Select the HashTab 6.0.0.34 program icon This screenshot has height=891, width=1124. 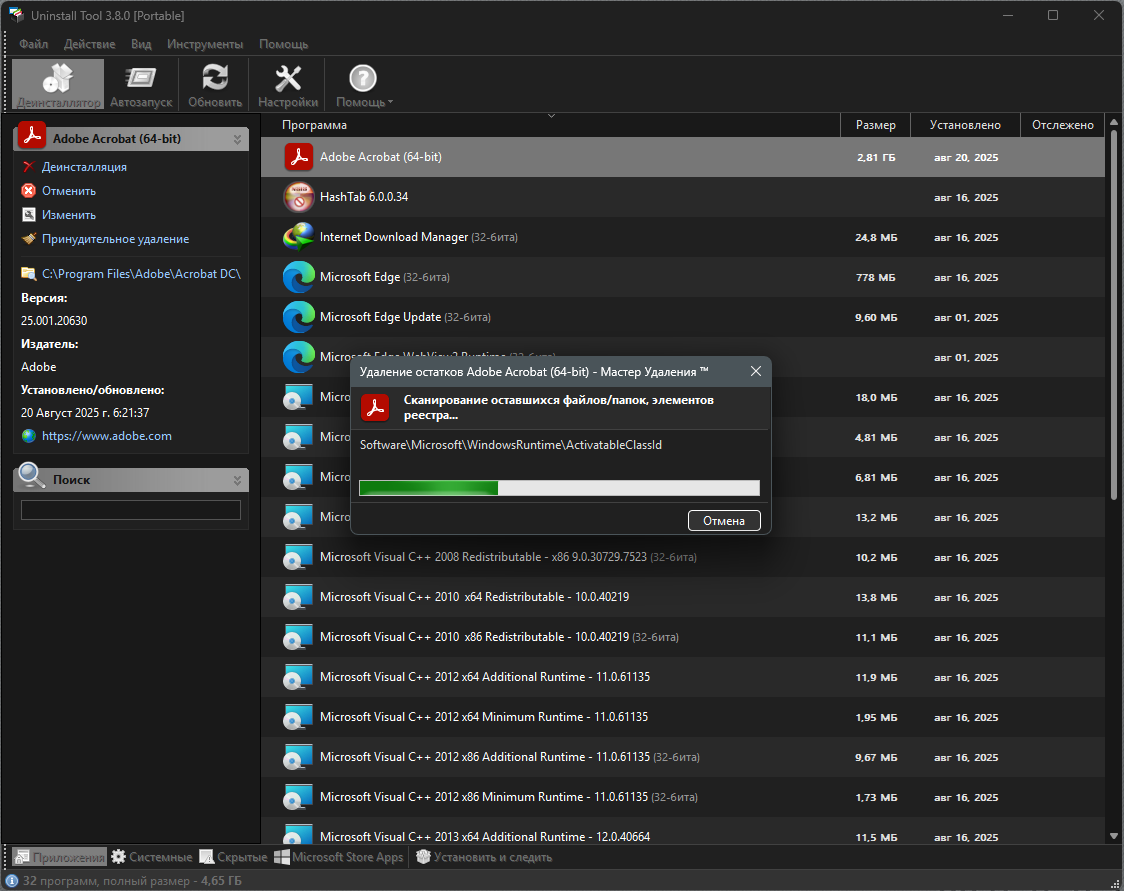click(x=299, y=198)
